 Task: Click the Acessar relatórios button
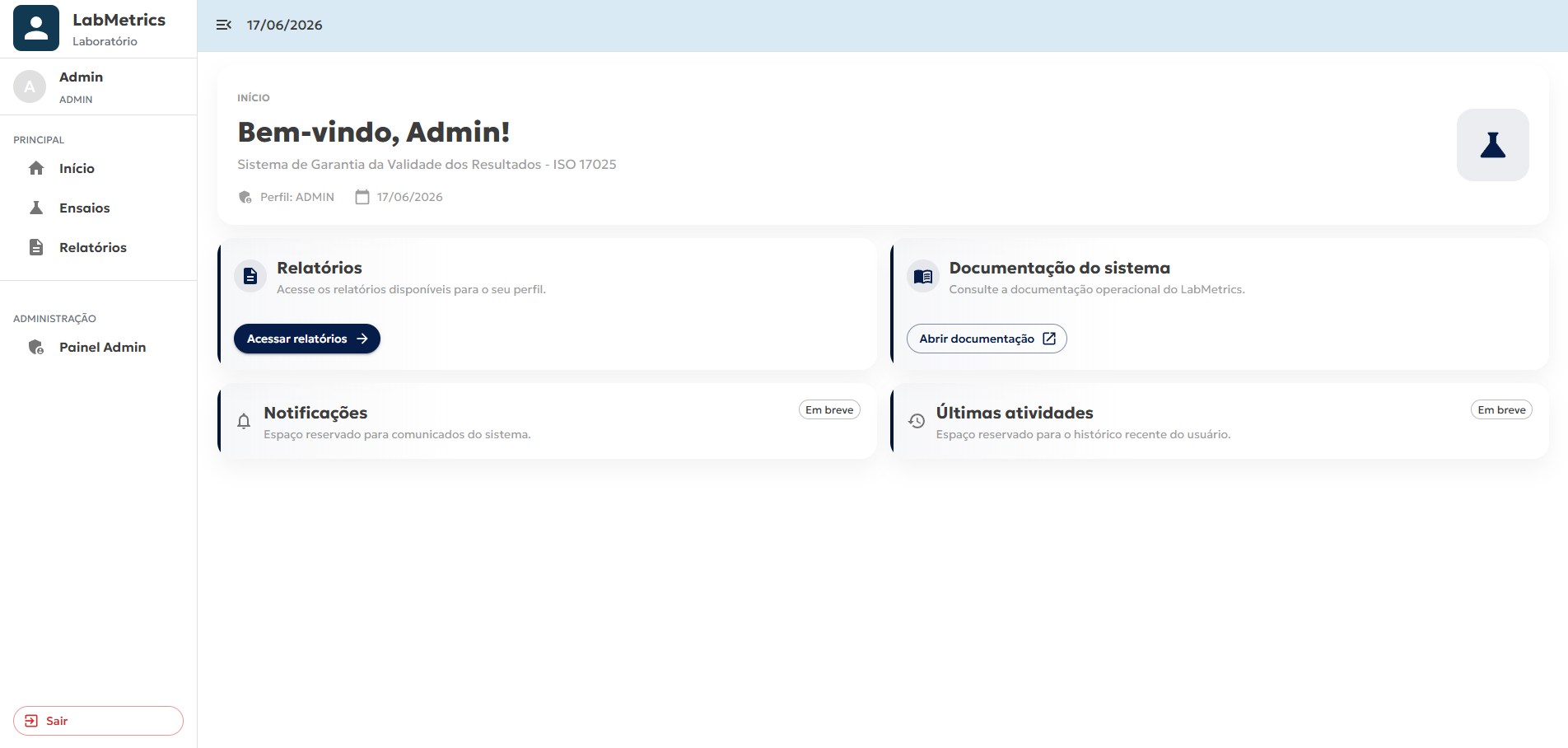(307, 339)
